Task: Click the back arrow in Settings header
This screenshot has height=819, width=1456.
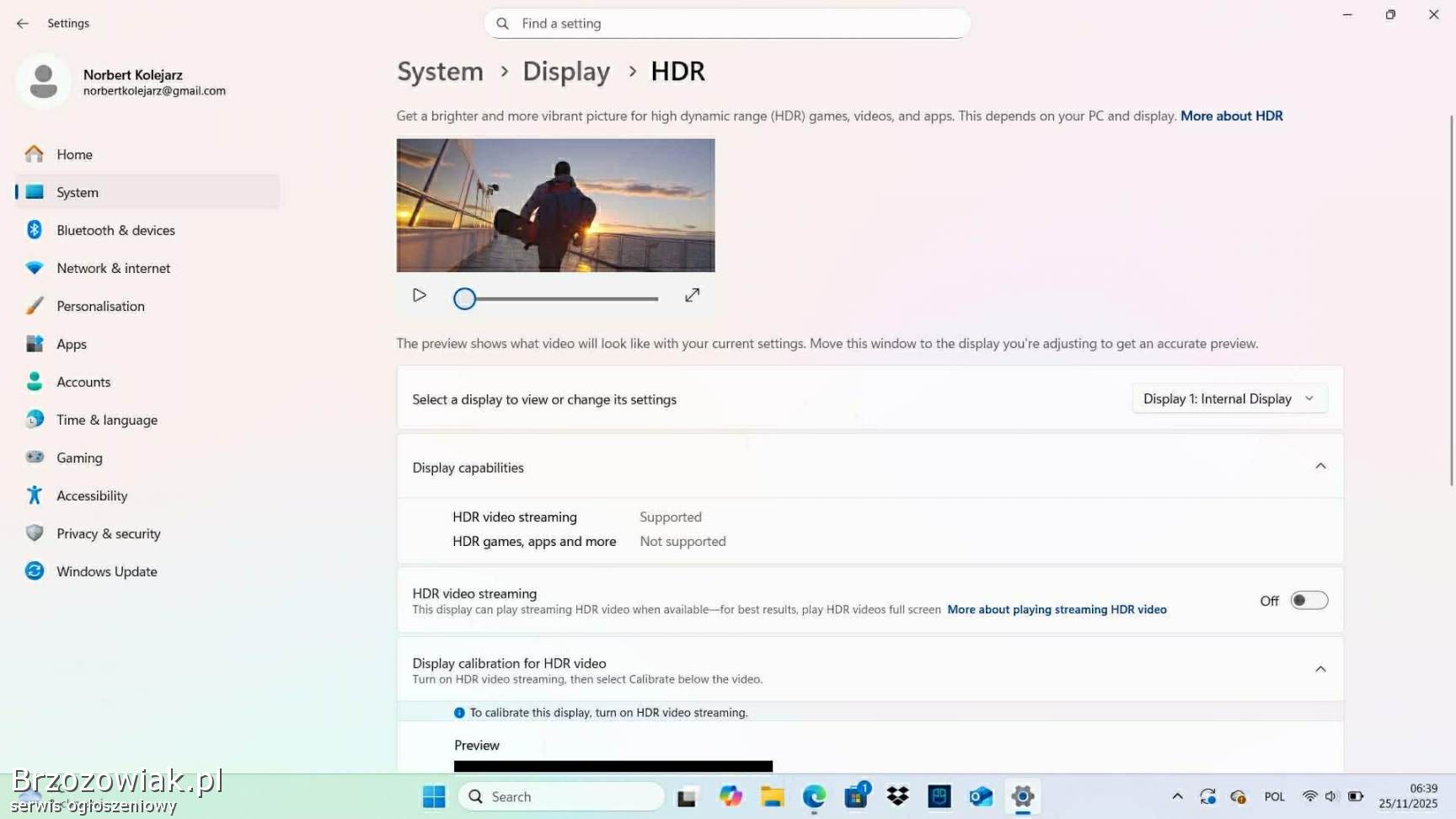Action: [x=23, y=24]
